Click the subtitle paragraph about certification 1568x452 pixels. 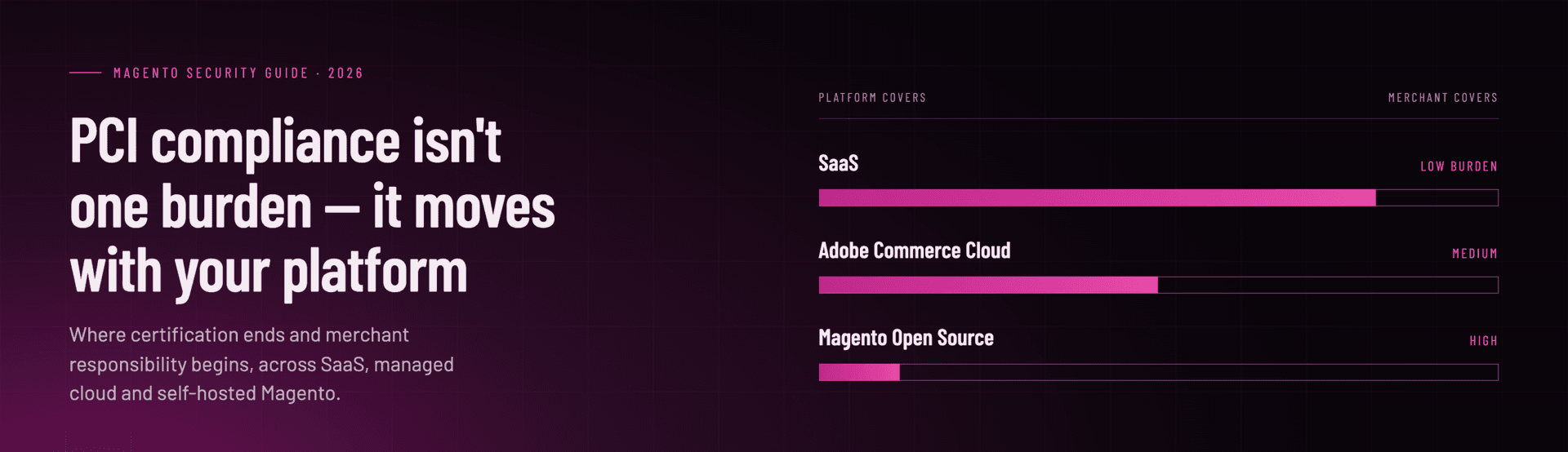point(261,364)
